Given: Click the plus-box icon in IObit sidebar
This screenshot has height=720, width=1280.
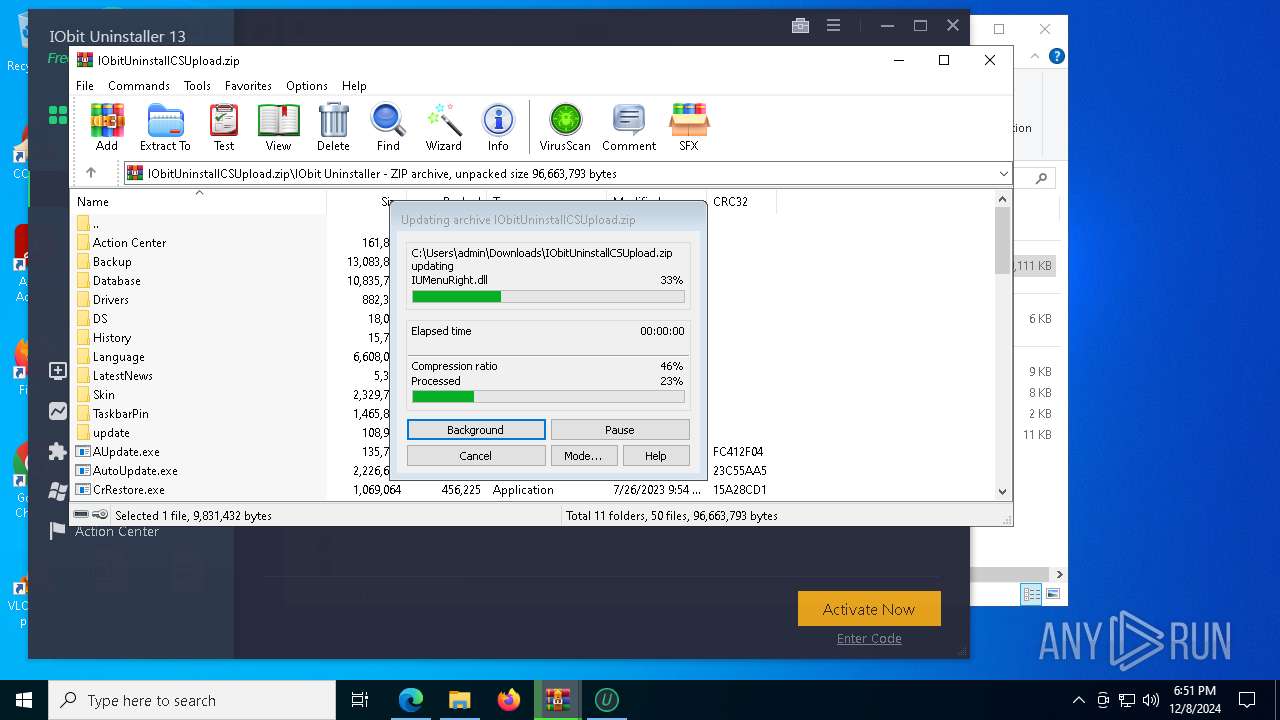Looking at the screenshot, I should click(58, 371).
